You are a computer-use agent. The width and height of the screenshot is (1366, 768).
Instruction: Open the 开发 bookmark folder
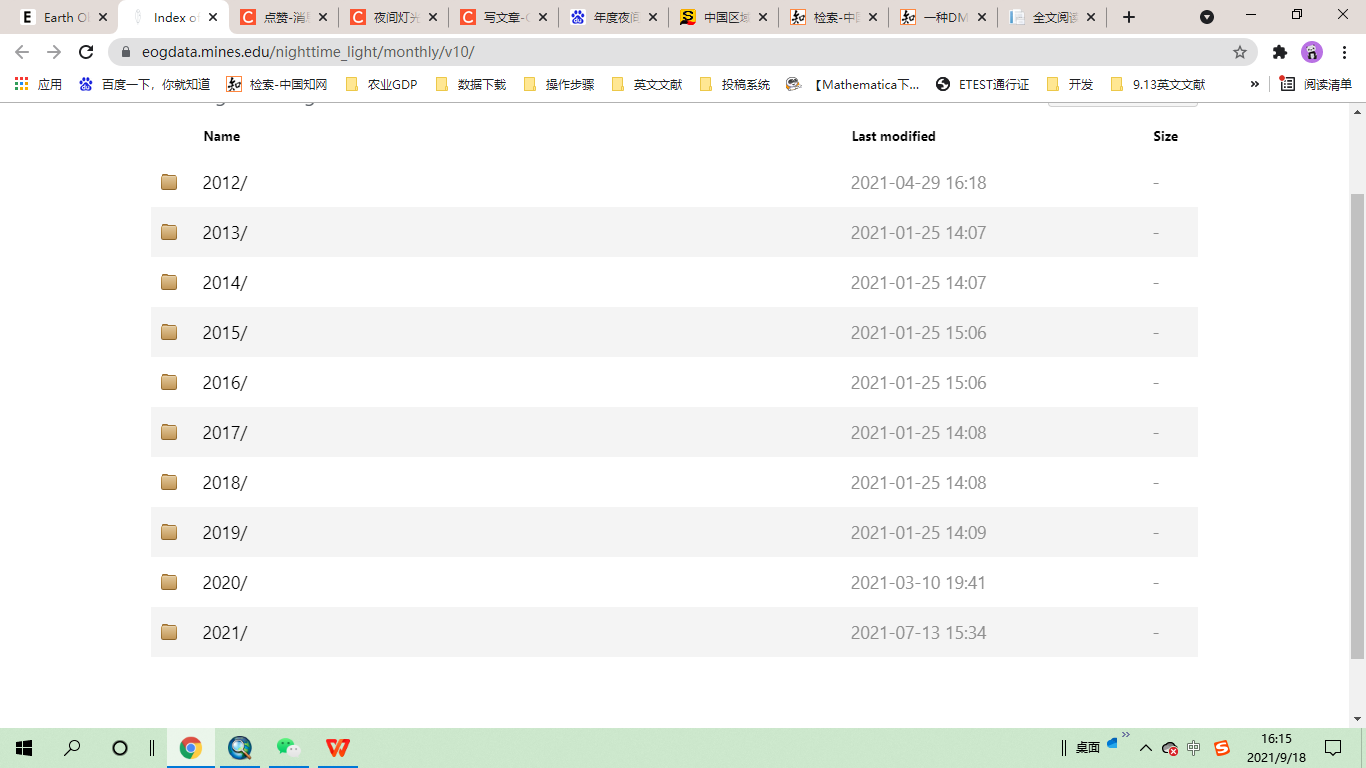pos(1070,84)
